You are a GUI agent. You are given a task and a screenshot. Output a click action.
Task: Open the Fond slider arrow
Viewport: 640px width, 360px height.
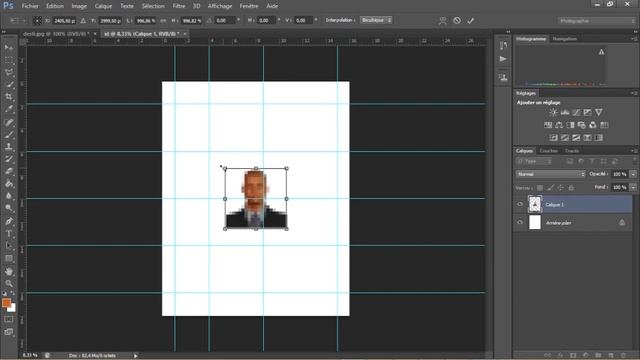pyautogui.click(x=633, y=187)
